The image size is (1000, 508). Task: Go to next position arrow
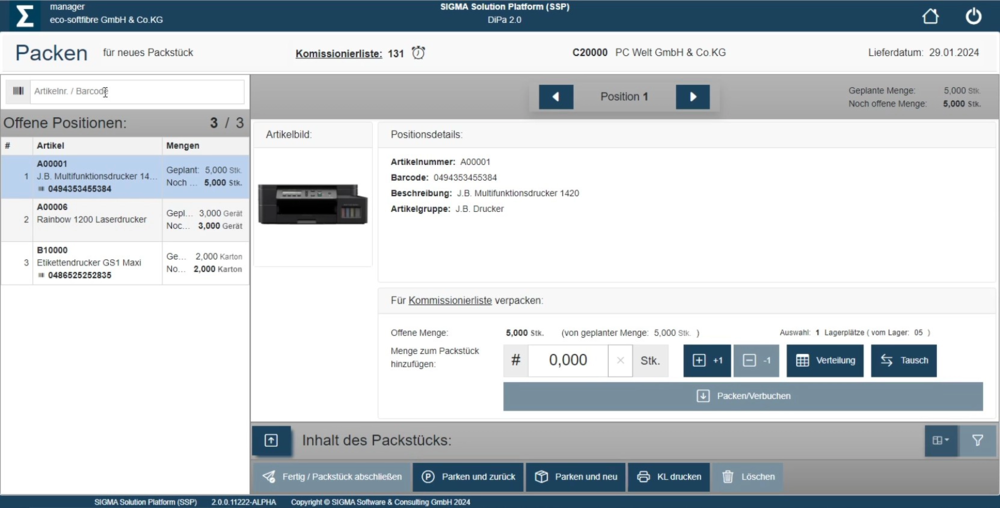[x=692, y=97]
